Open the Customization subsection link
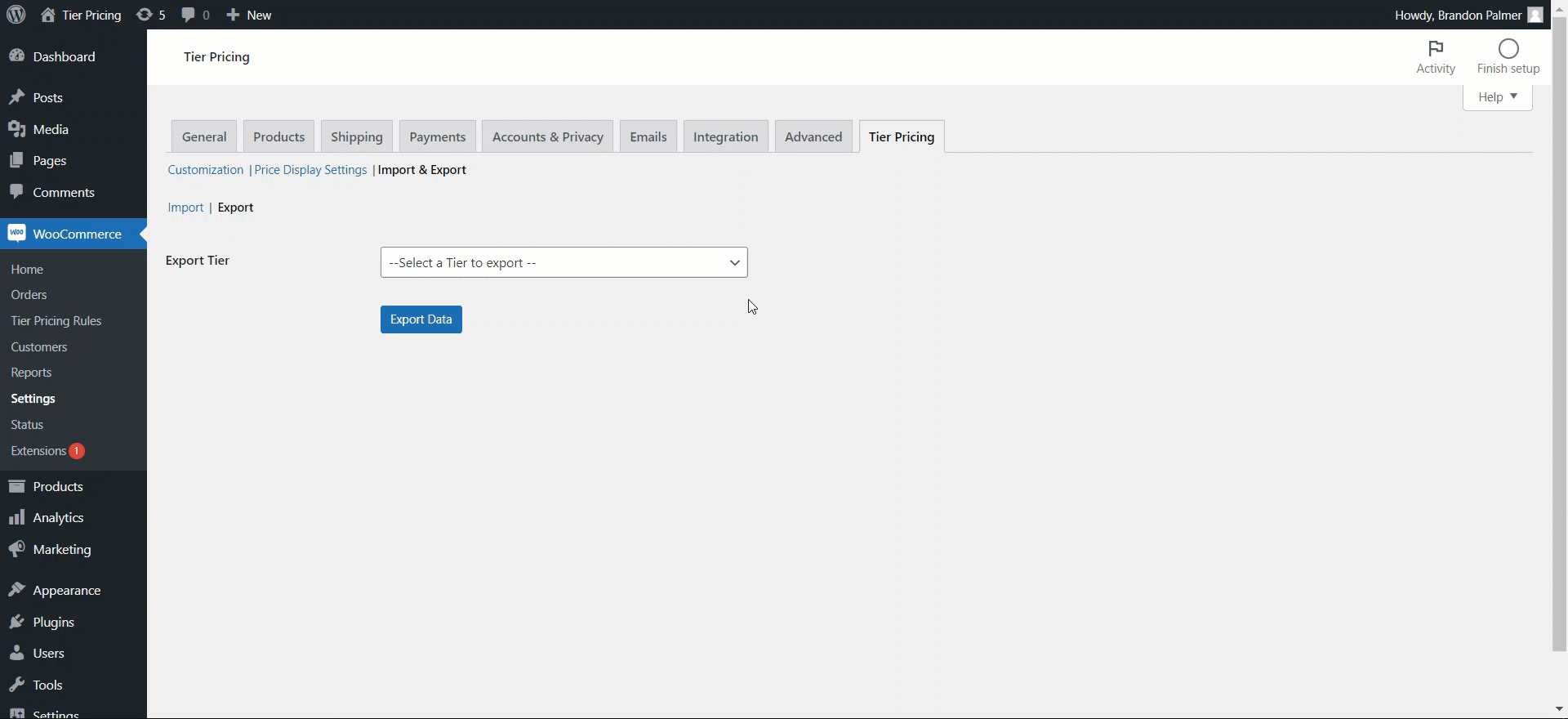 pyautogui.click(x=206, y=170)
